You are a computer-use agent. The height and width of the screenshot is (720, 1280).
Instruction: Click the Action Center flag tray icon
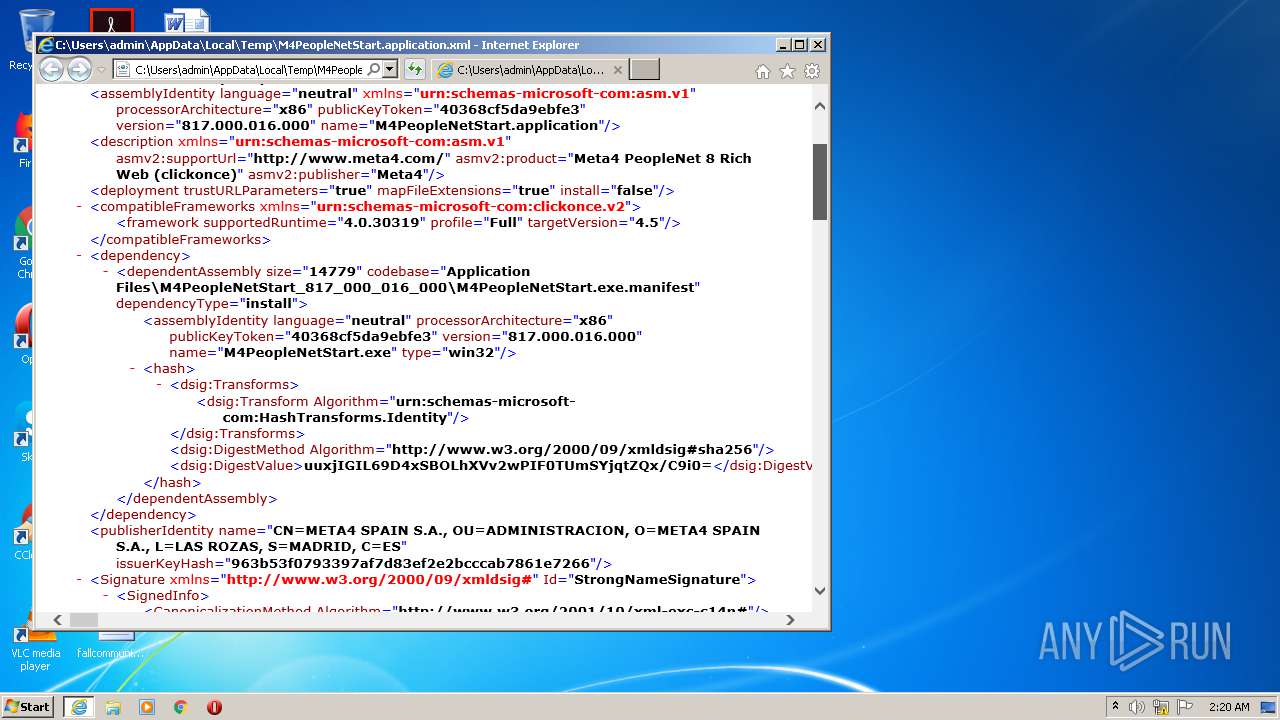tap(1184, 707)
